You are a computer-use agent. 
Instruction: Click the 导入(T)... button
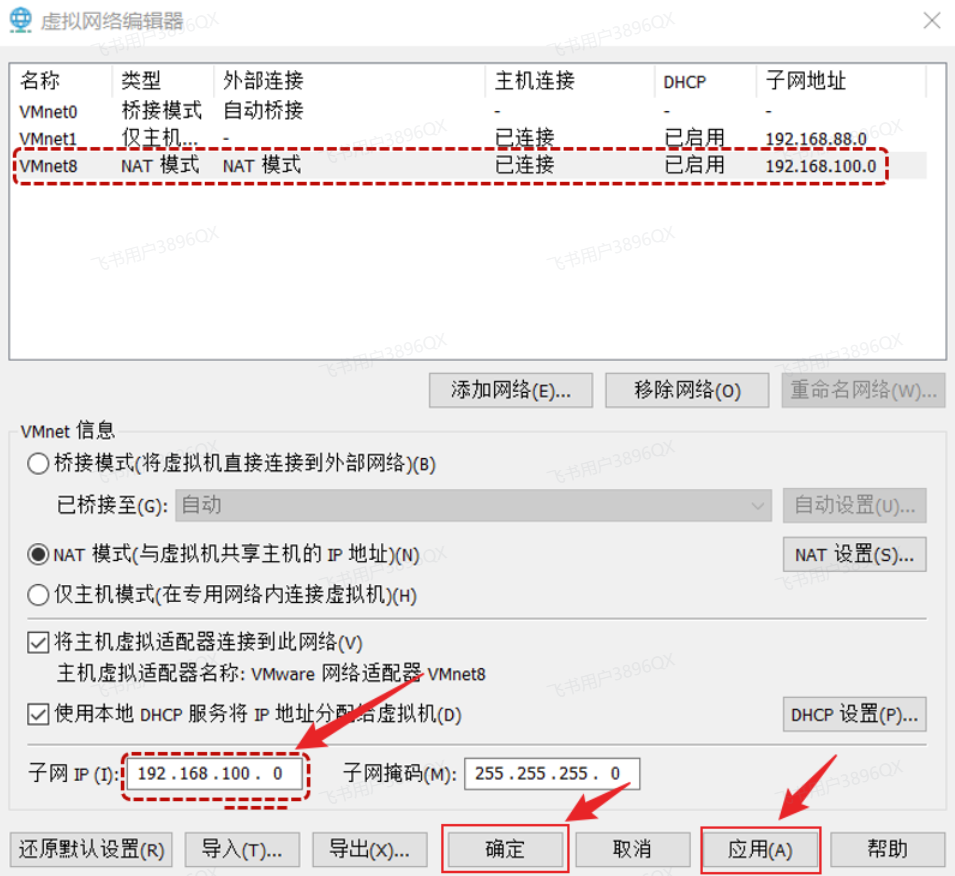pyautogui.click(x=242, y=849)
